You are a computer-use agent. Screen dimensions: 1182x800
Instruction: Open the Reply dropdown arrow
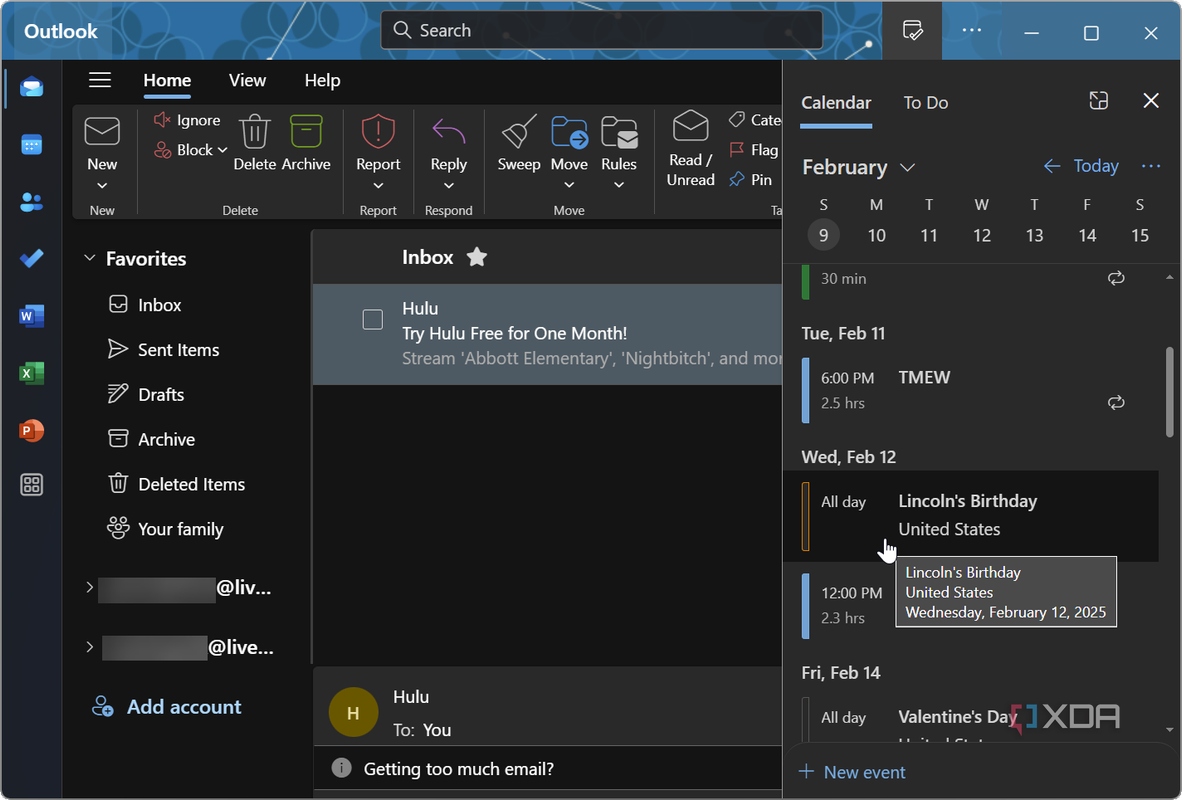pyautogui.click(x=449, y=186)
